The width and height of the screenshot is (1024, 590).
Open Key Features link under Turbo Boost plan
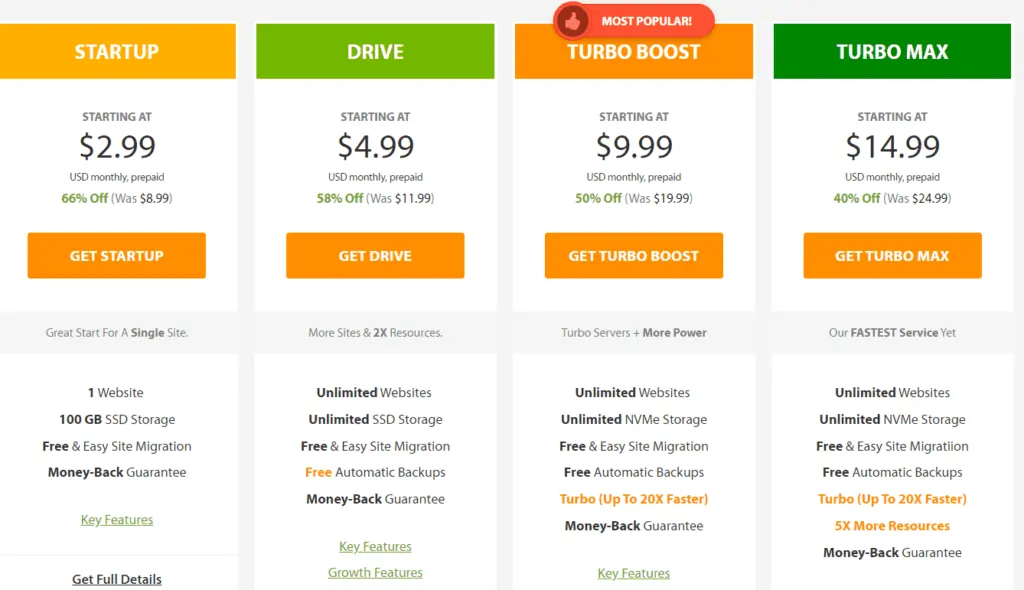coord(633,573)
